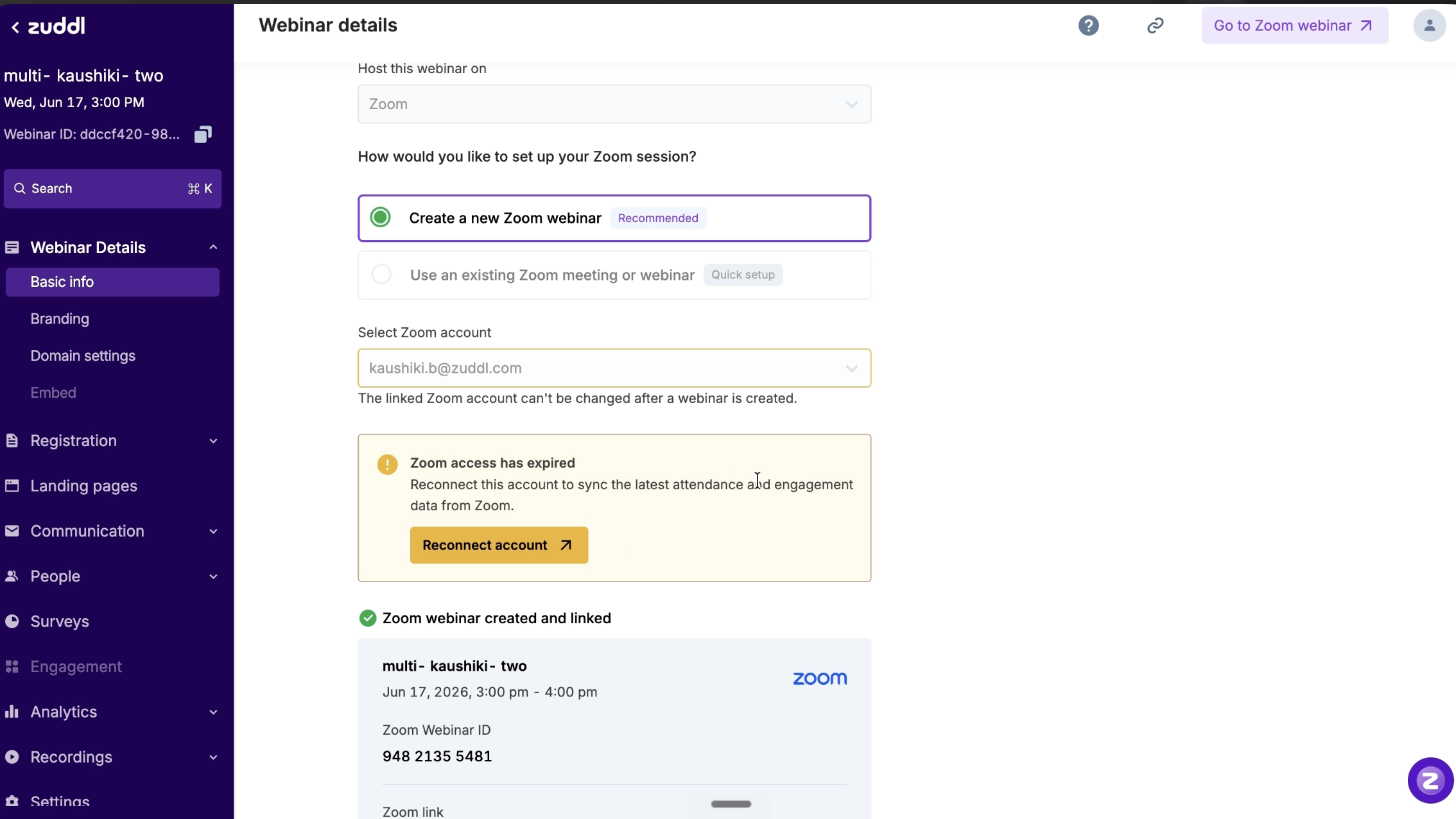The height and width of the screenshot is (819, 1456).
Task: Click the Engagement grid icon
Action: pyautogui.click(x=12, y=667)
